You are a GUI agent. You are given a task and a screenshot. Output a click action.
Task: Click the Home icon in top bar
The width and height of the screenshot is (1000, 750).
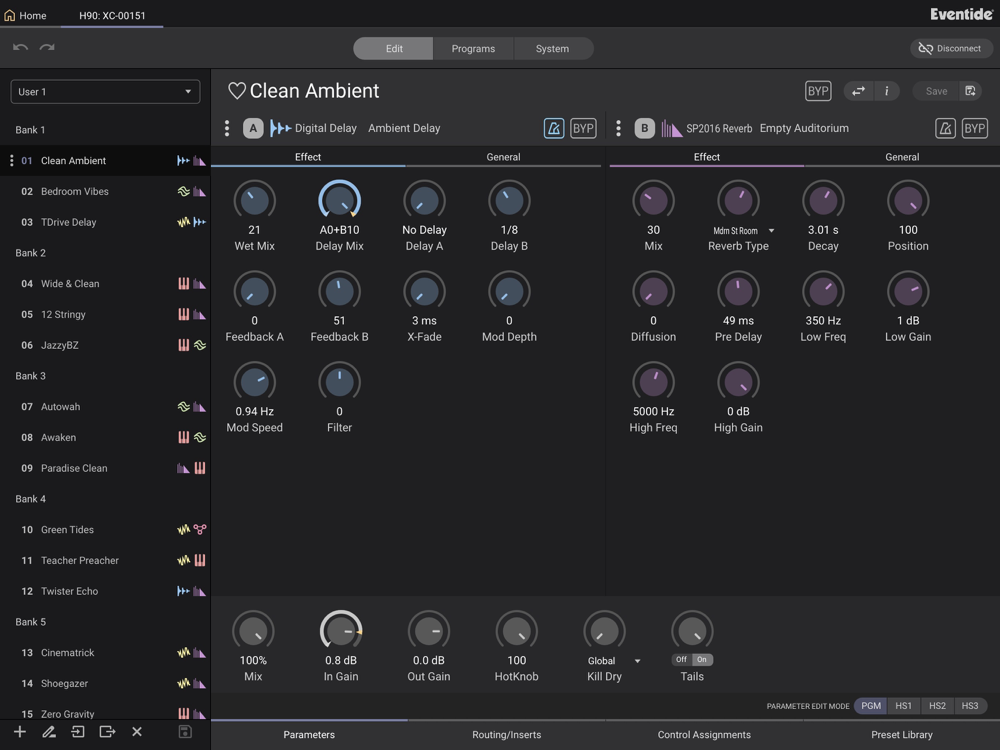[x=10, y=15]
